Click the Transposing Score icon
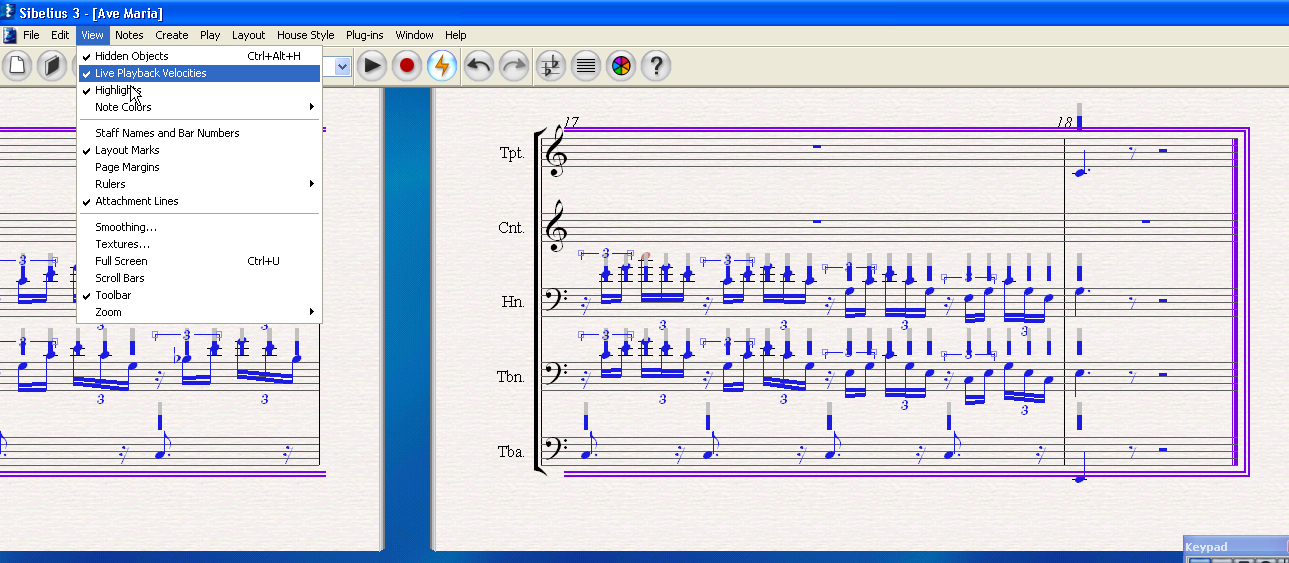Viewport: 1289px width, 563px height. tap(551, 67)
